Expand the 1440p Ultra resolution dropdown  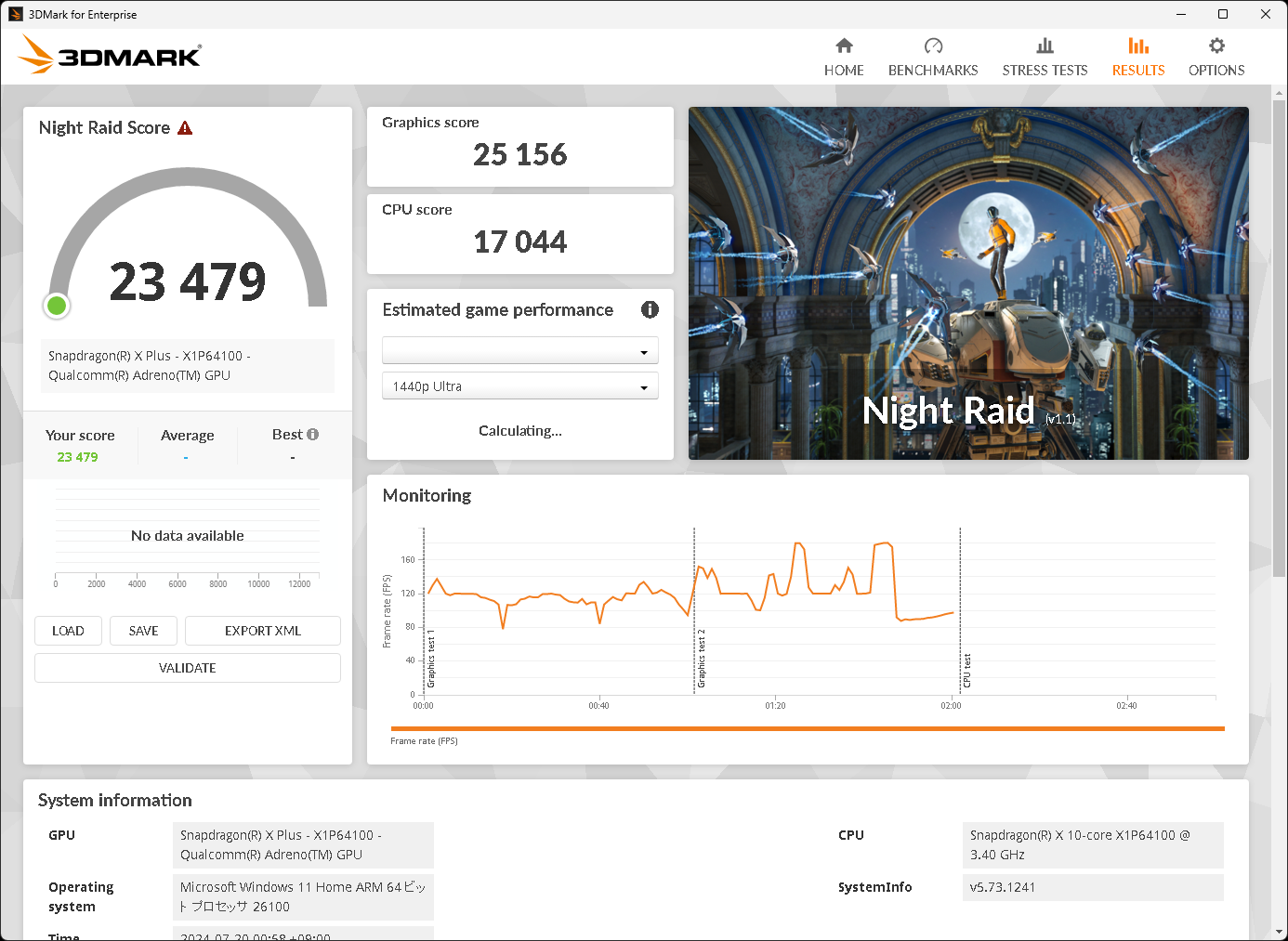pyautogui.click(x=520, y=386)
